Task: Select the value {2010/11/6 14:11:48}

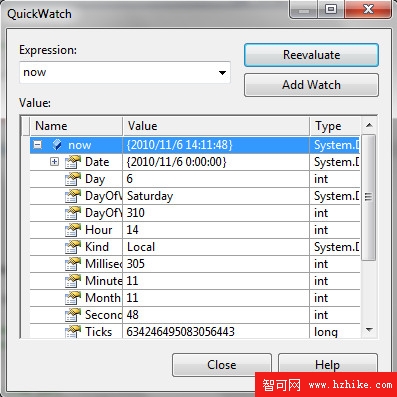Action: click(179, 145)
